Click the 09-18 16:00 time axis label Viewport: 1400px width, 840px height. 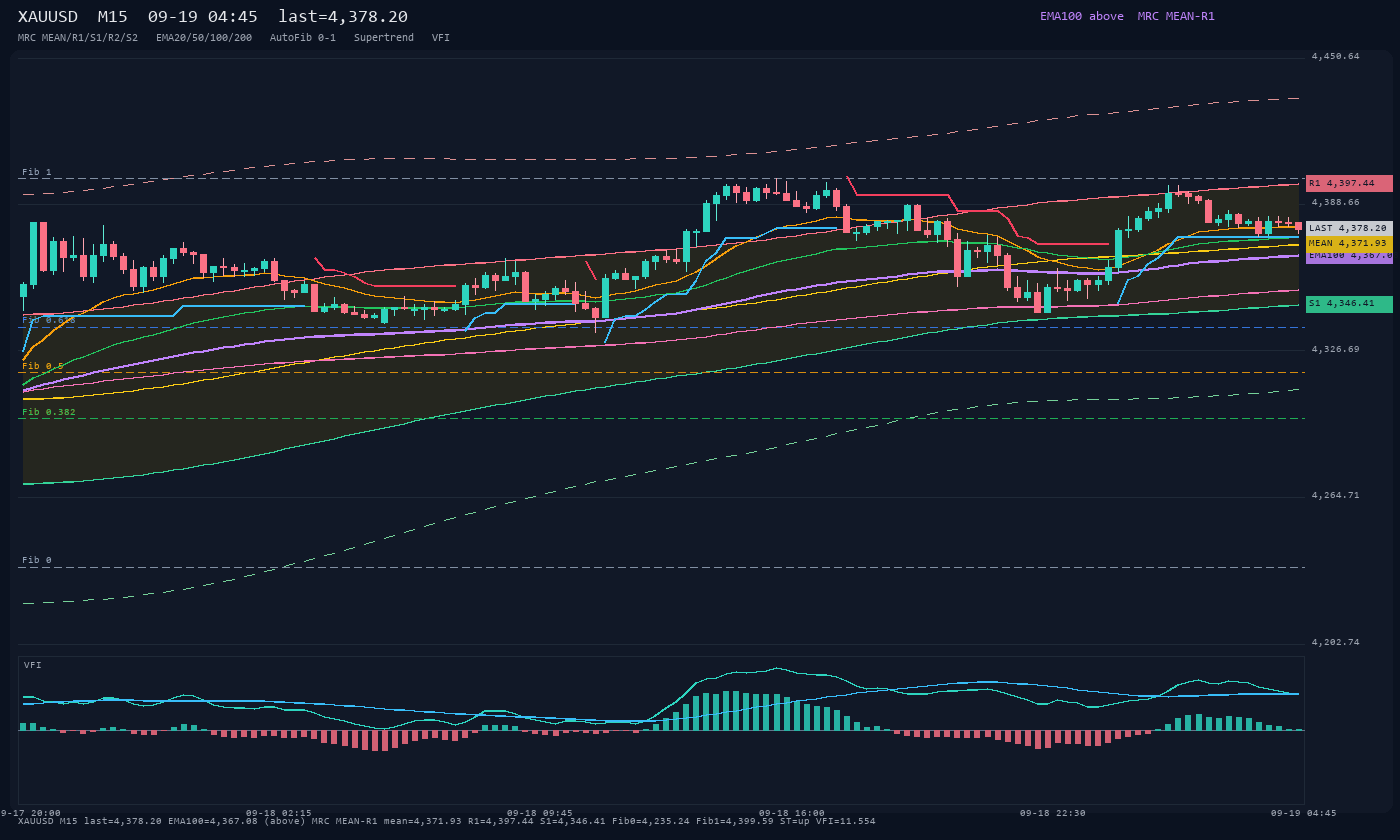(x=792, y=813)
